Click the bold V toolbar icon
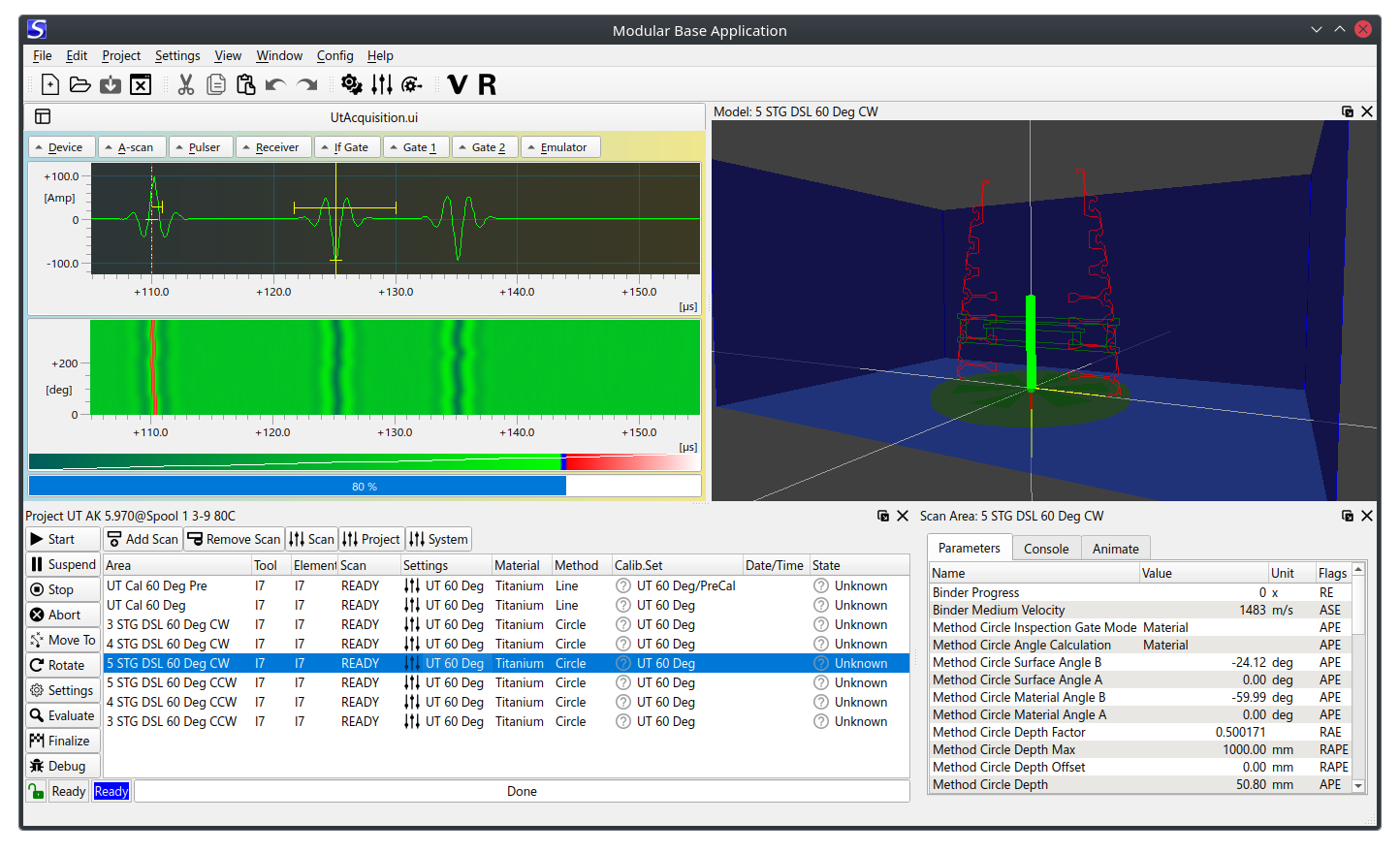The height and width of the screenshot is (853, 1400). [458, 85]
